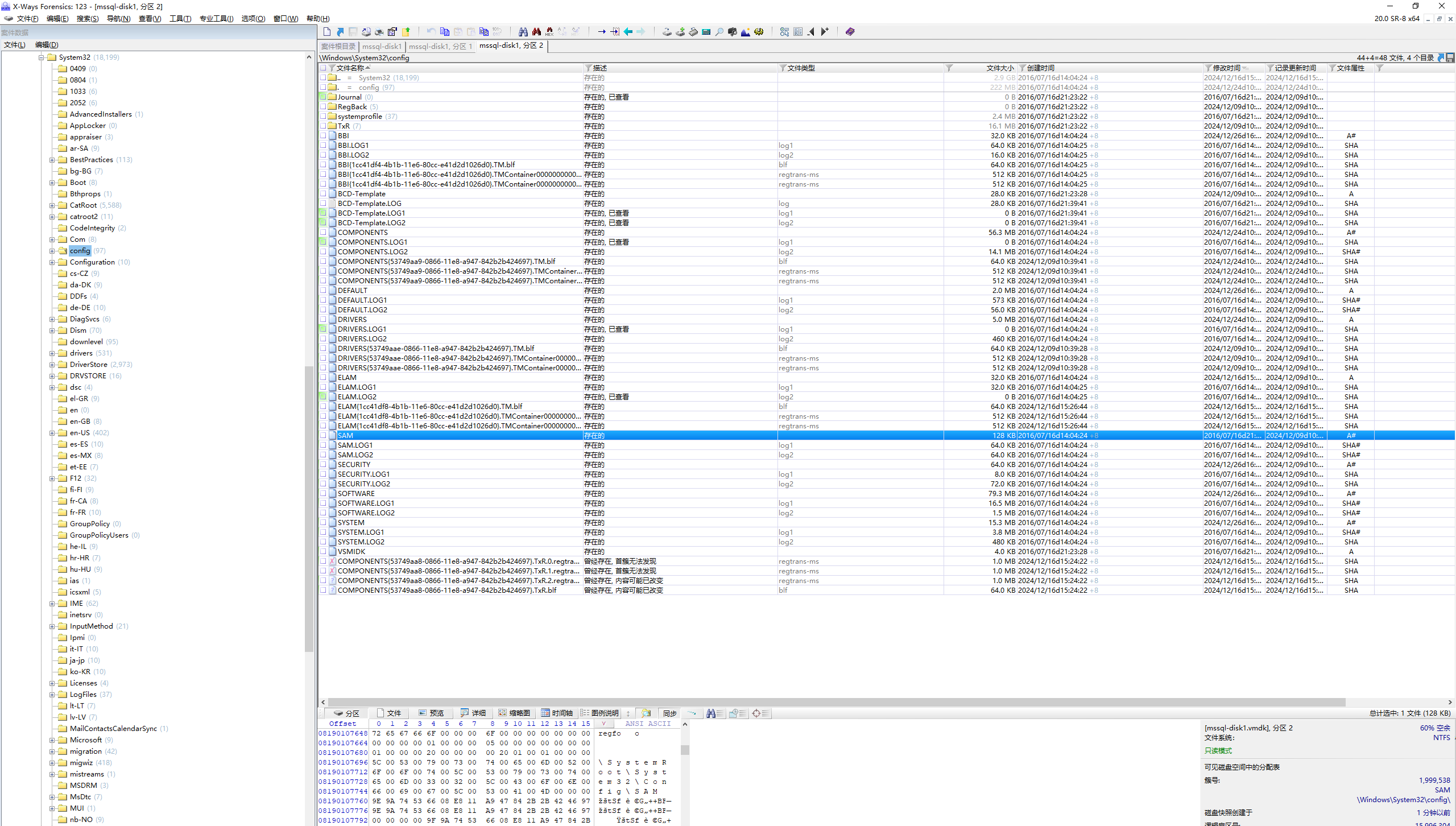
Task: Click the Go To Offset arrow icon
Action: 602,32
